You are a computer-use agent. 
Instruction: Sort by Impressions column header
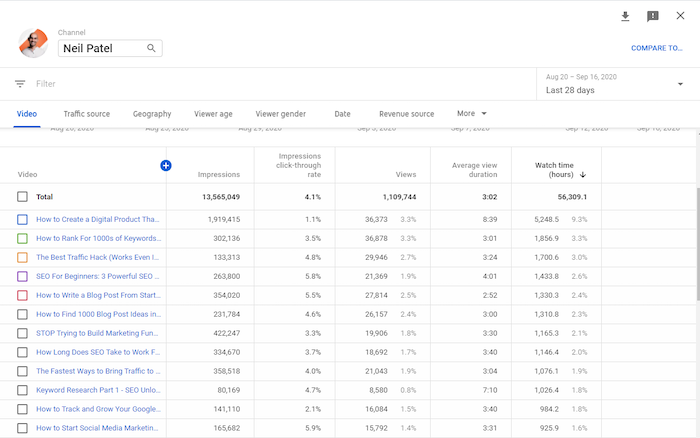[219, 175]
